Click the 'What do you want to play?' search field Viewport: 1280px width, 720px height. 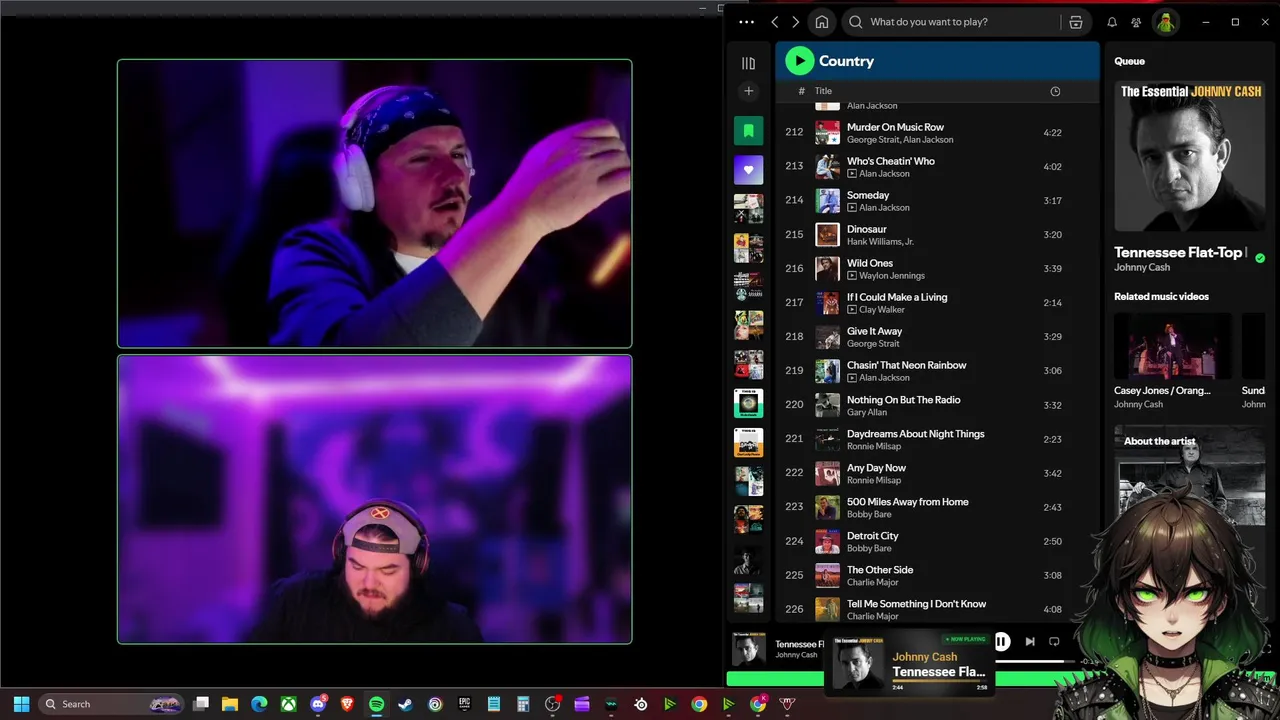tap(951, 22)
